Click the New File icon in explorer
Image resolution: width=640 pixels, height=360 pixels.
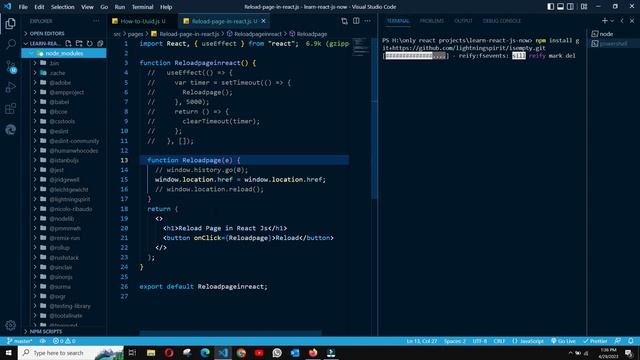click(68, 43)
